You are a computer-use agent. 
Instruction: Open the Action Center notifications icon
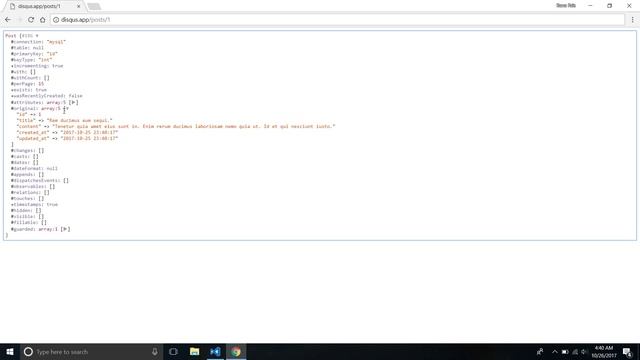(628, 352)
